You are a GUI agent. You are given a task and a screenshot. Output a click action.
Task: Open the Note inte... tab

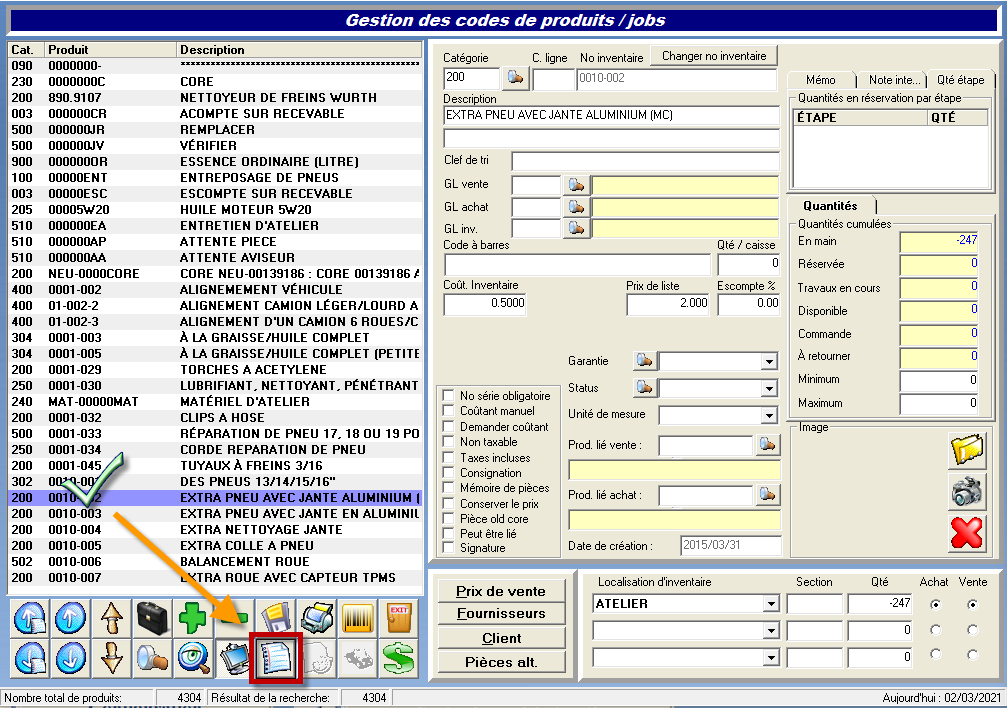[894, 80]
